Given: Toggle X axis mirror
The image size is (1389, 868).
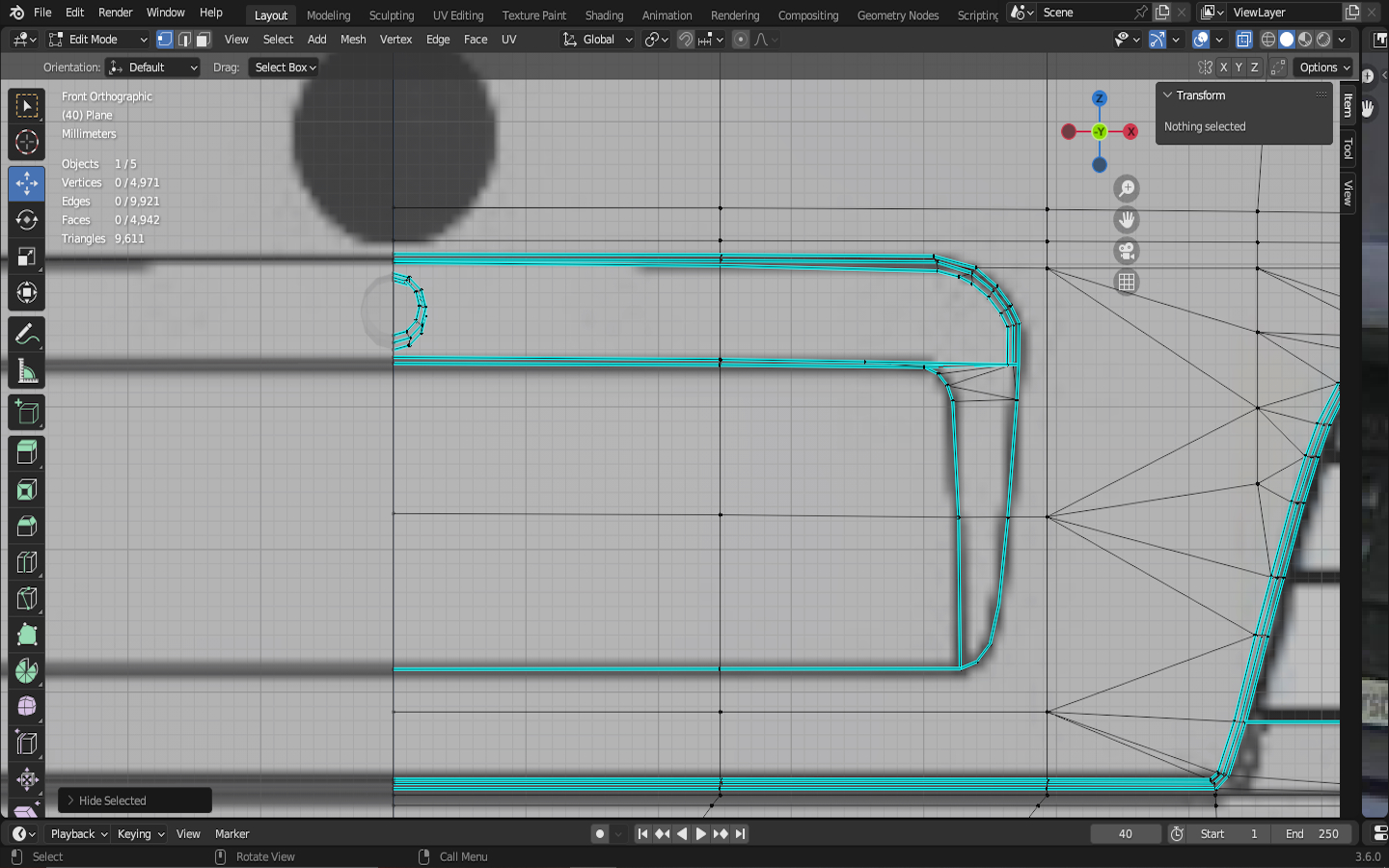Looking at the screenshot, I should pos(1223,68).
